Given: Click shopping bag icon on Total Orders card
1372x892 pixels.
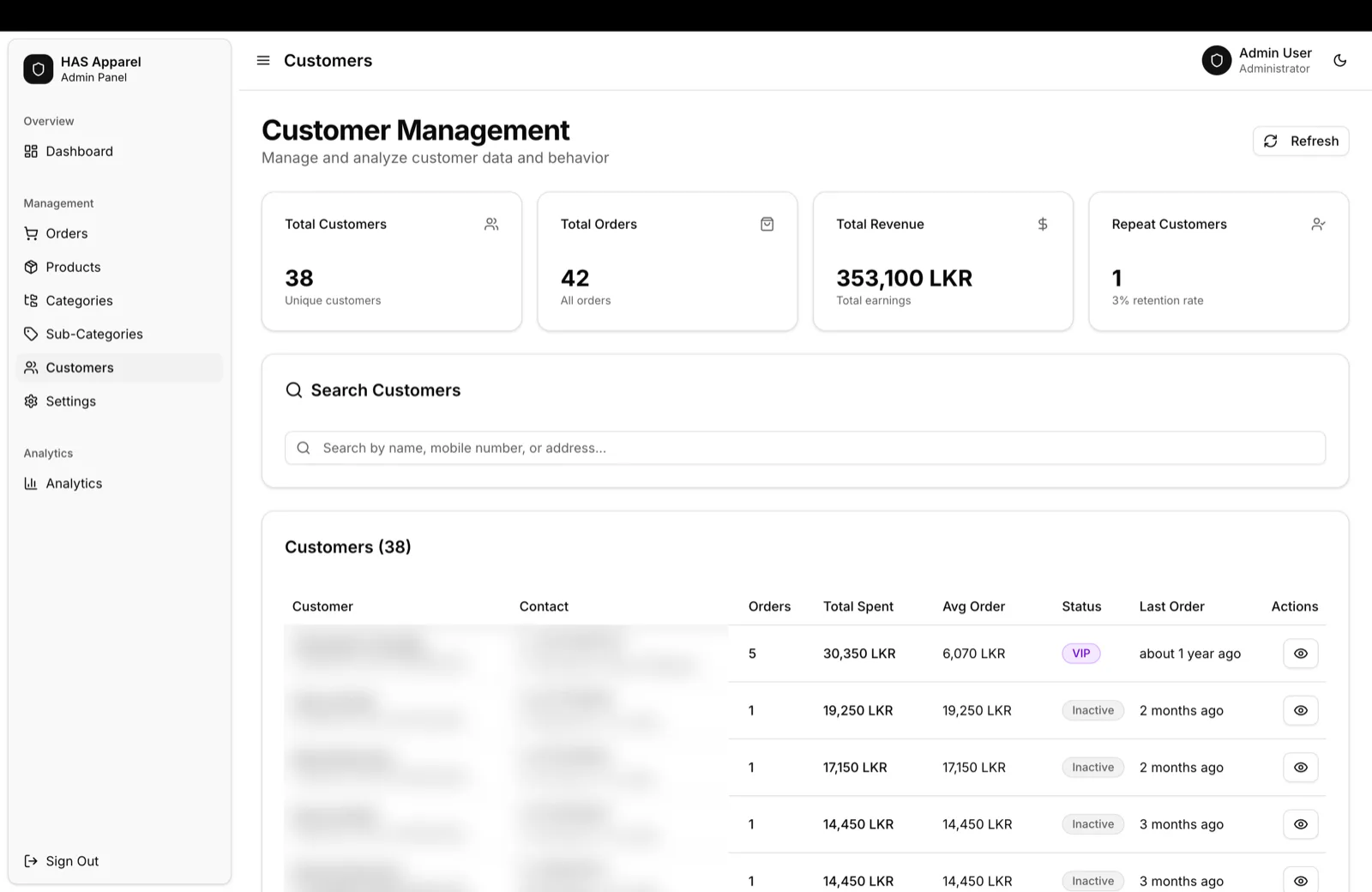Looking at the screenshot, I should pyautogui.click(x=767, y=224).
